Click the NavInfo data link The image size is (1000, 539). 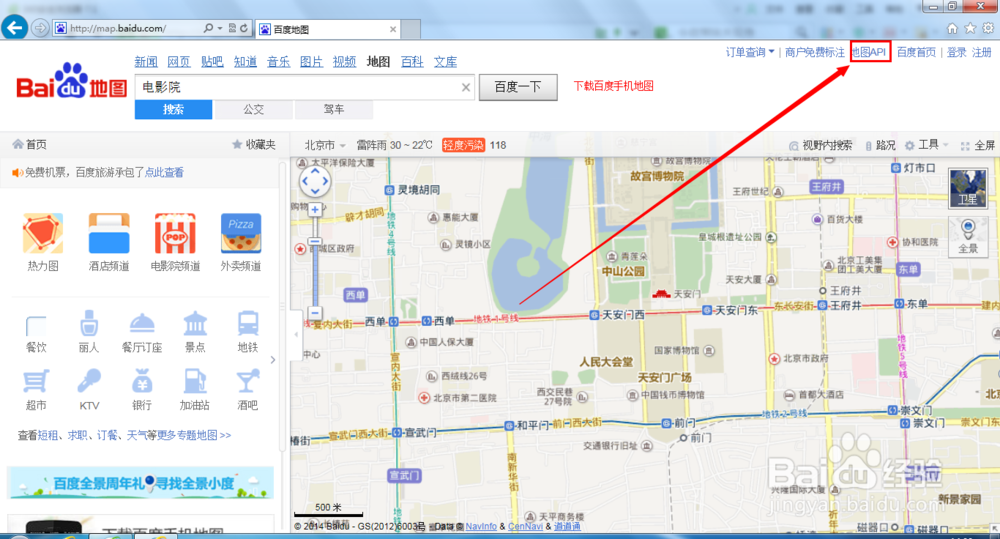pos(481,526)
